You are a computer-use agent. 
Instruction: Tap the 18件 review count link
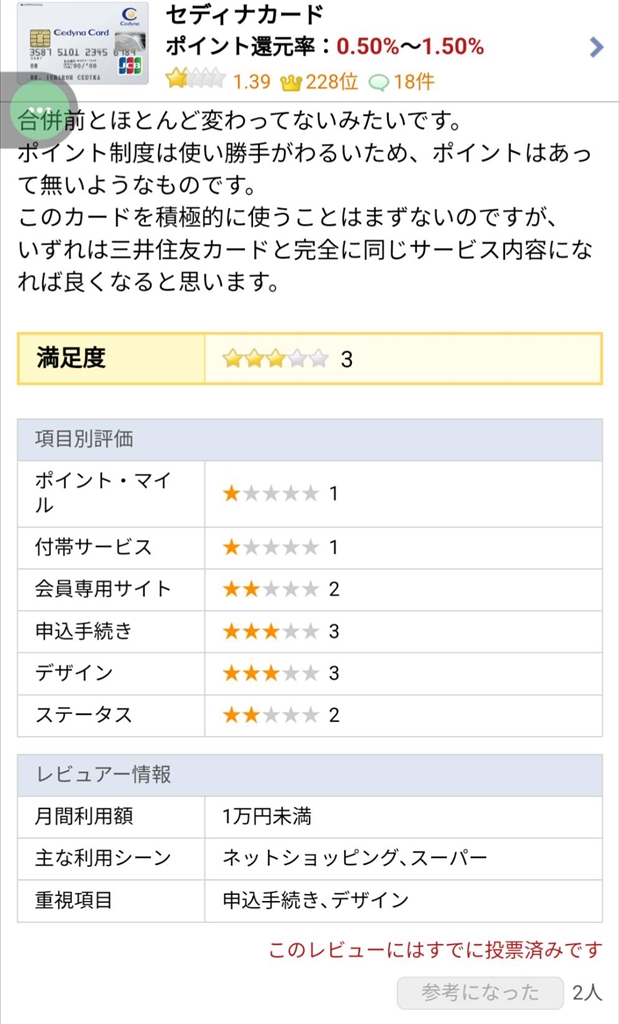(x=414, y=82)
